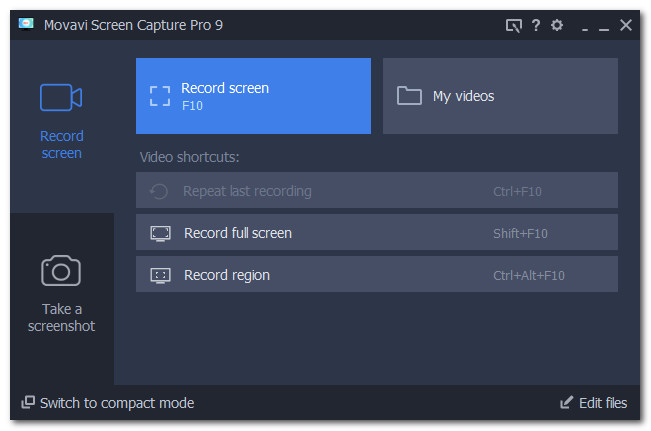Open Edit files link
Viewport: 651px width, 431px height.
pos(594,403)
